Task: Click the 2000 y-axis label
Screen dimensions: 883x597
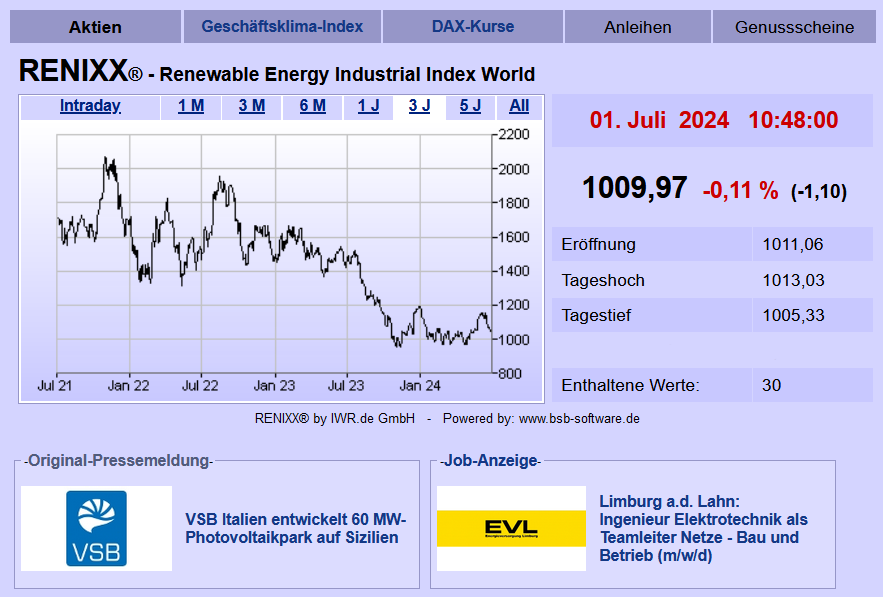Action: [514, 169]
